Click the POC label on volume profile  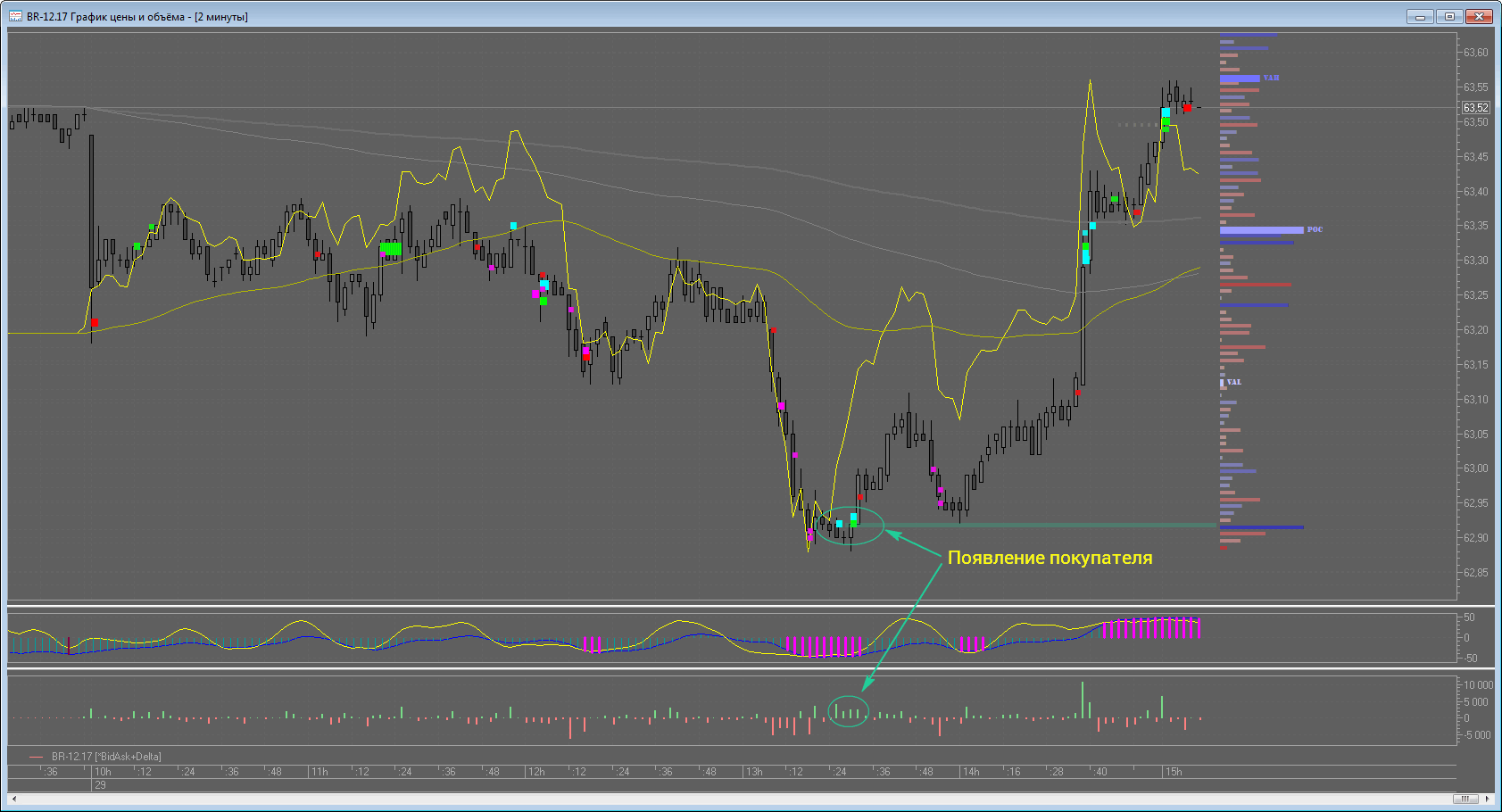click(1315, 230)
